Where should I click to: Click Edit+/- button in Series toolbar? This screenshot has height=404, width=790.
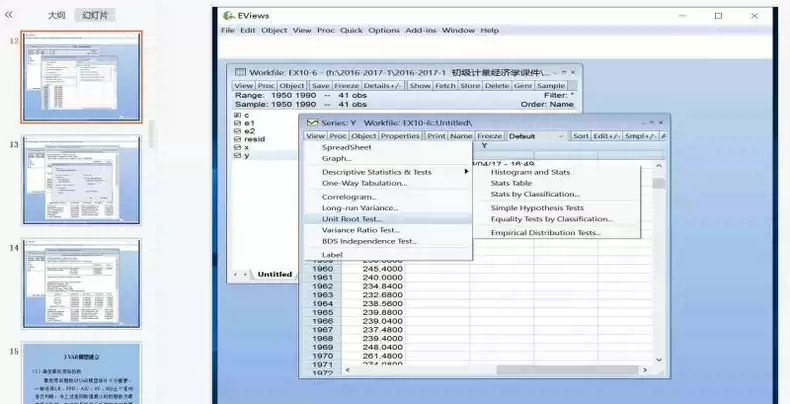pyautogui.click(x=607, y=136)
